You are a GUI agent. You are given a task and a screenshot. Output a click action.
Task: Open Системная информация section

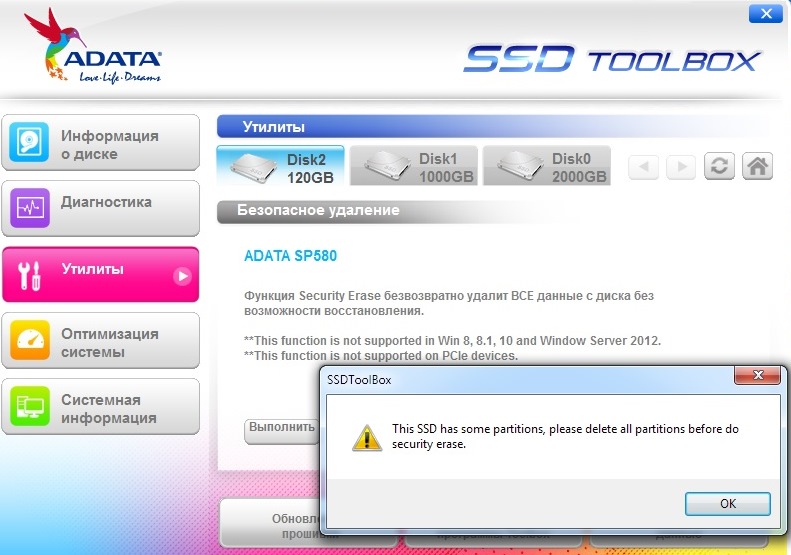pyautogui.click(x=101, y=407)
